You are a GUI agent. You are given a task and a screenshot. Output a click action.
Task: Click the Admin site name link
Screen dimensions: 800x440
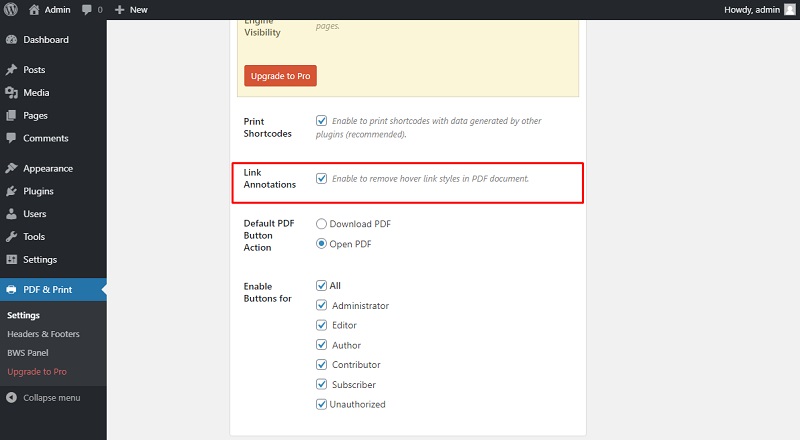click(57, 10)
